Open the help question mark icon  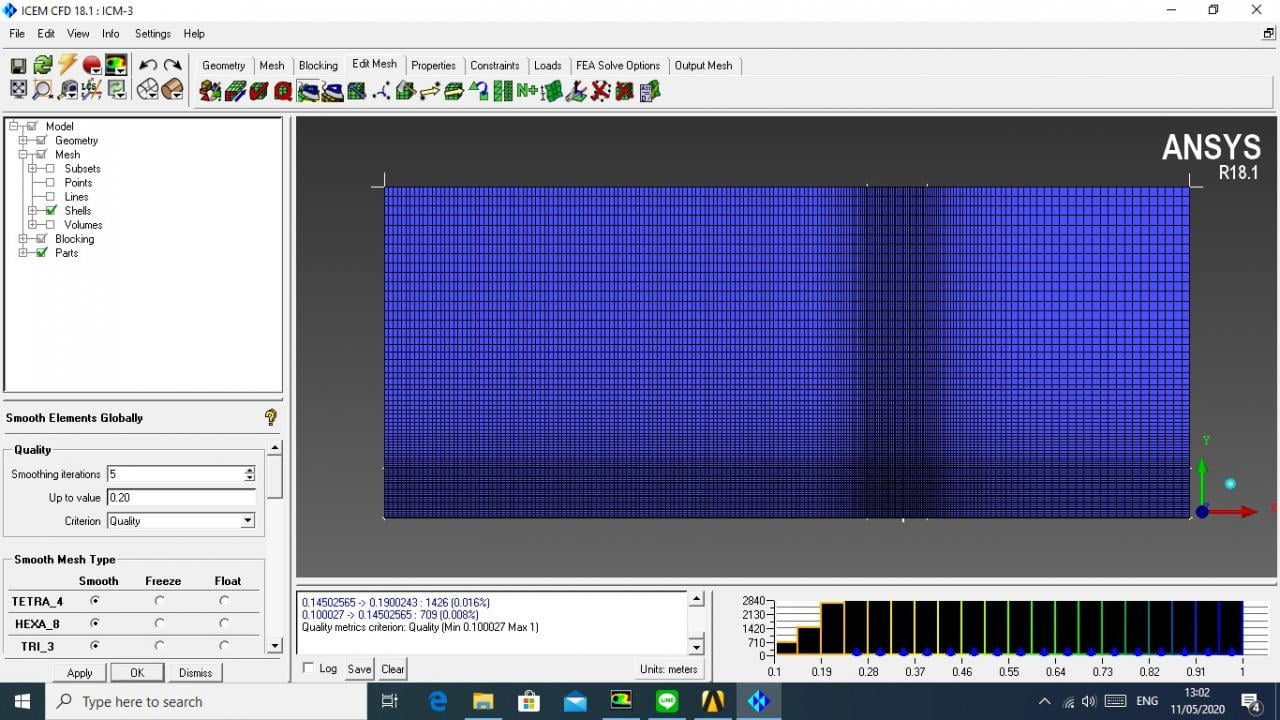click(270, 417)
